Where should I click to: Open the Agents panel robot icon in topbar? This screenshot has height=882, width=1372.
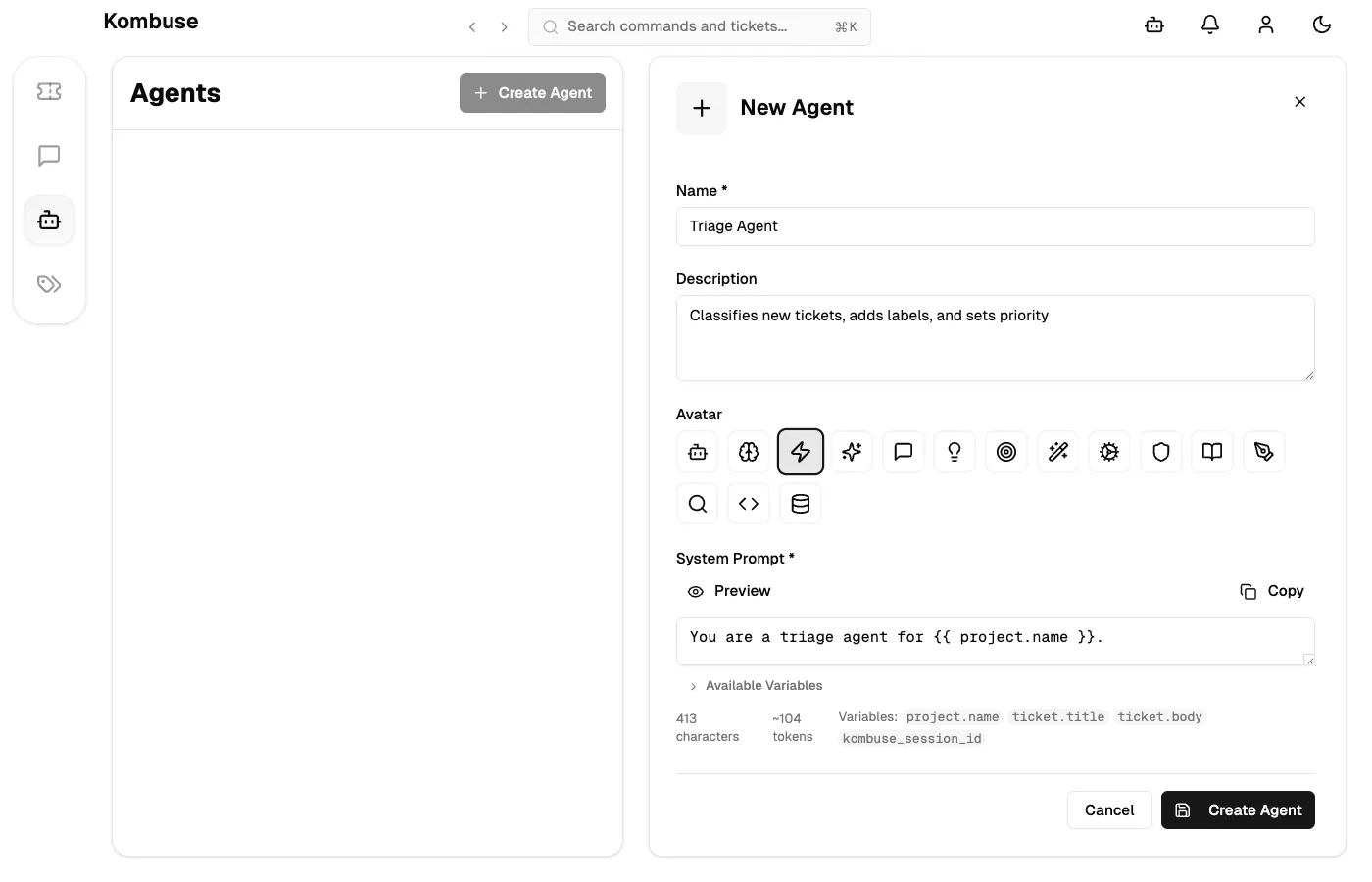(x=1153, y=24)
